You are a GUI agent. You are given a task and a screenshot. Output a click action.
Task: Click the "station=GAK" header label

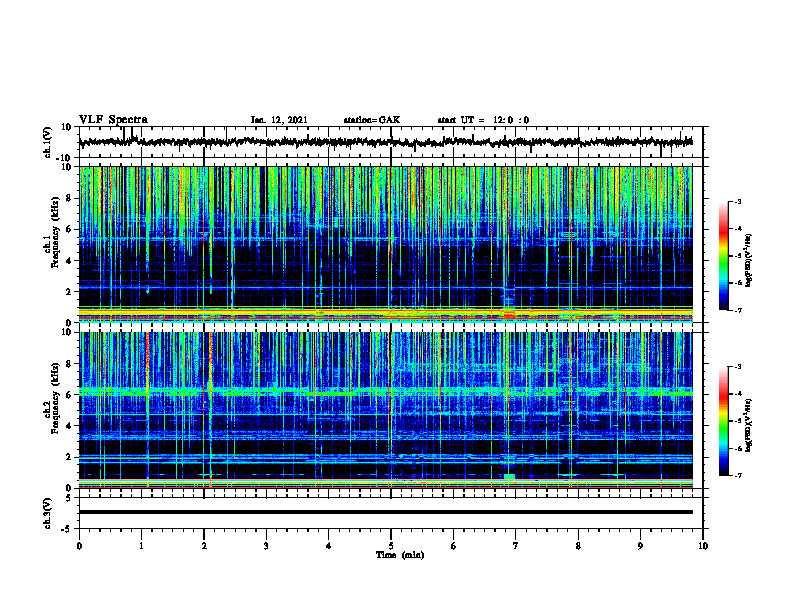(372, 120)
